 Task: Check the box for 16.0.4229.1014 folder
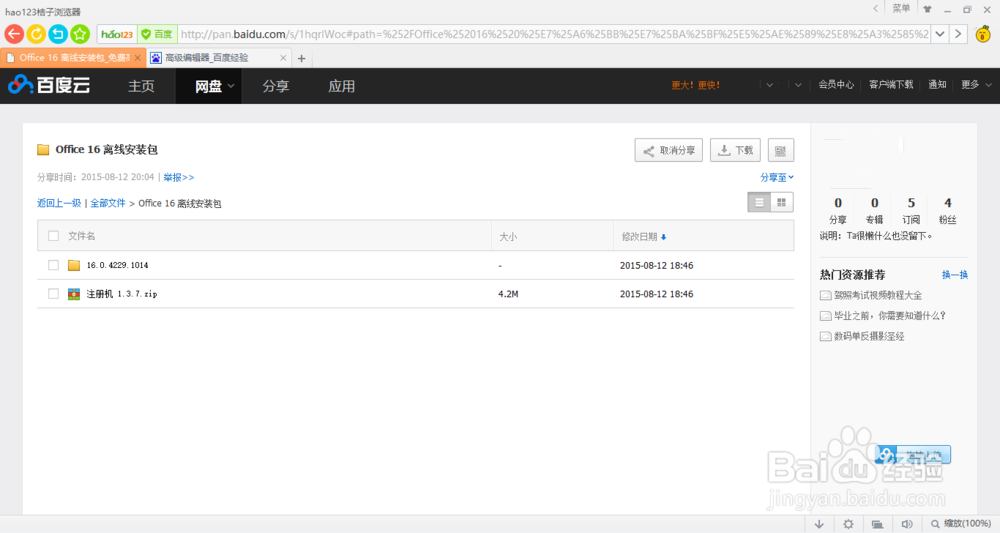click(x=54, y=265)
